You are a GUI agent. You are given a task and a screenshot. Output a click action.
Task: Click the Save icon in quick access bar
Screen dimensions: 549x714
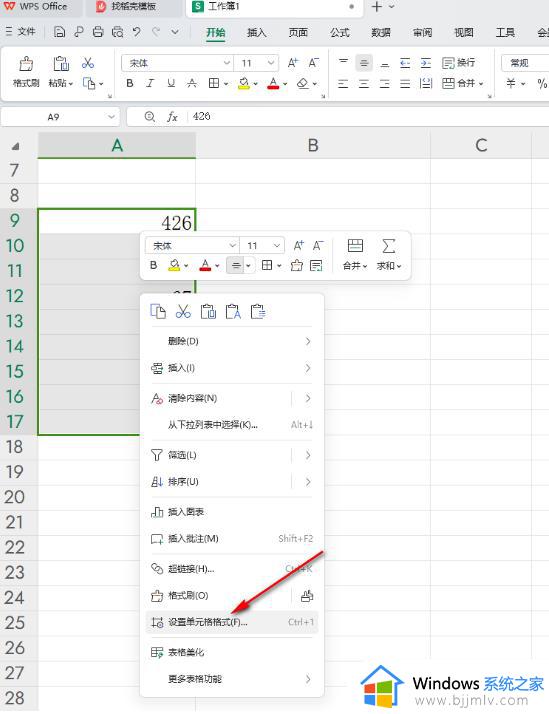59,32
